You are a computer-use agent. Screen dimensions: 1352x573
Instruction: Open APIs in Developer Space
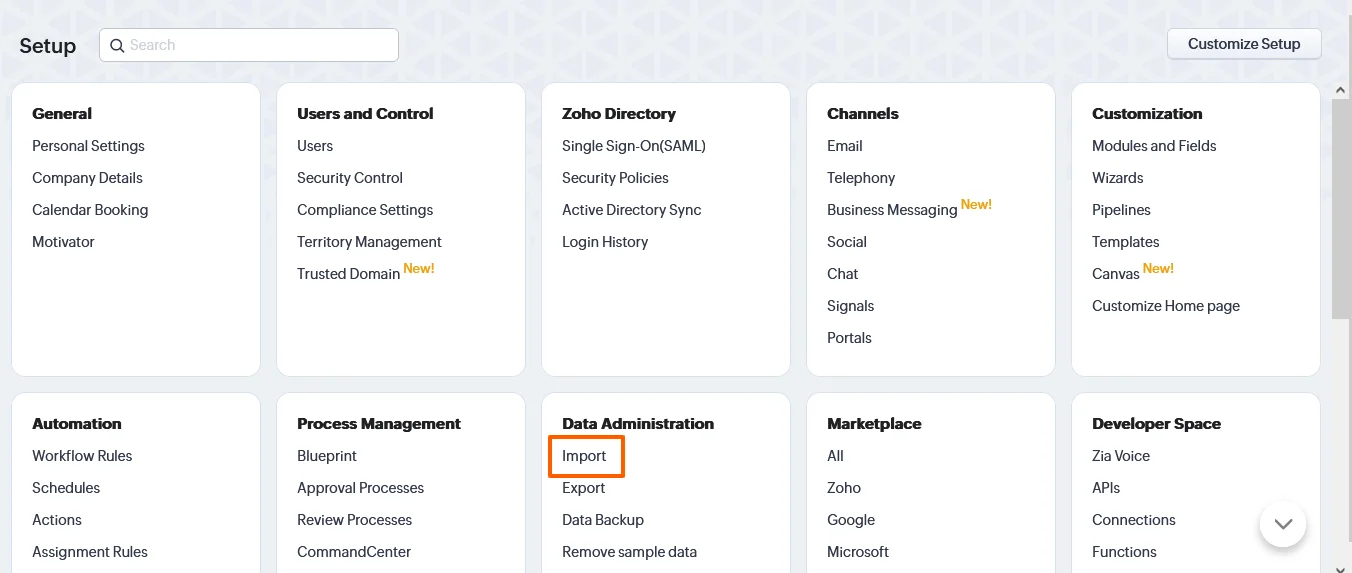[x=1106, y=488]
